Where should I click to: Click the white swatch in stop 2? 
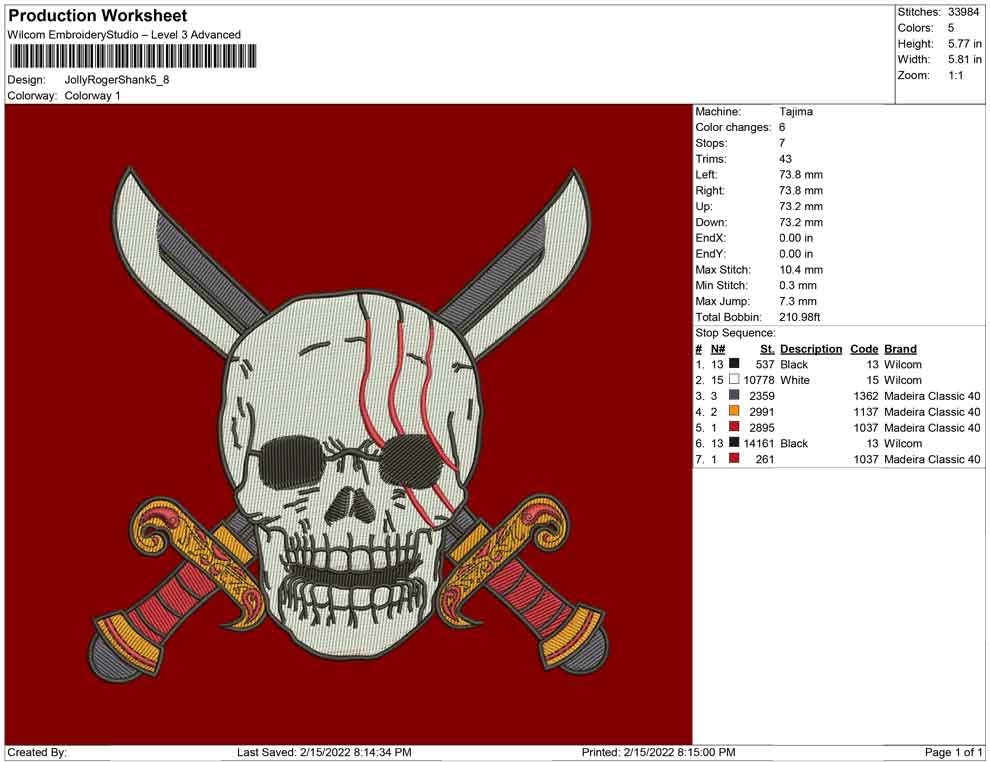(734, 379)
